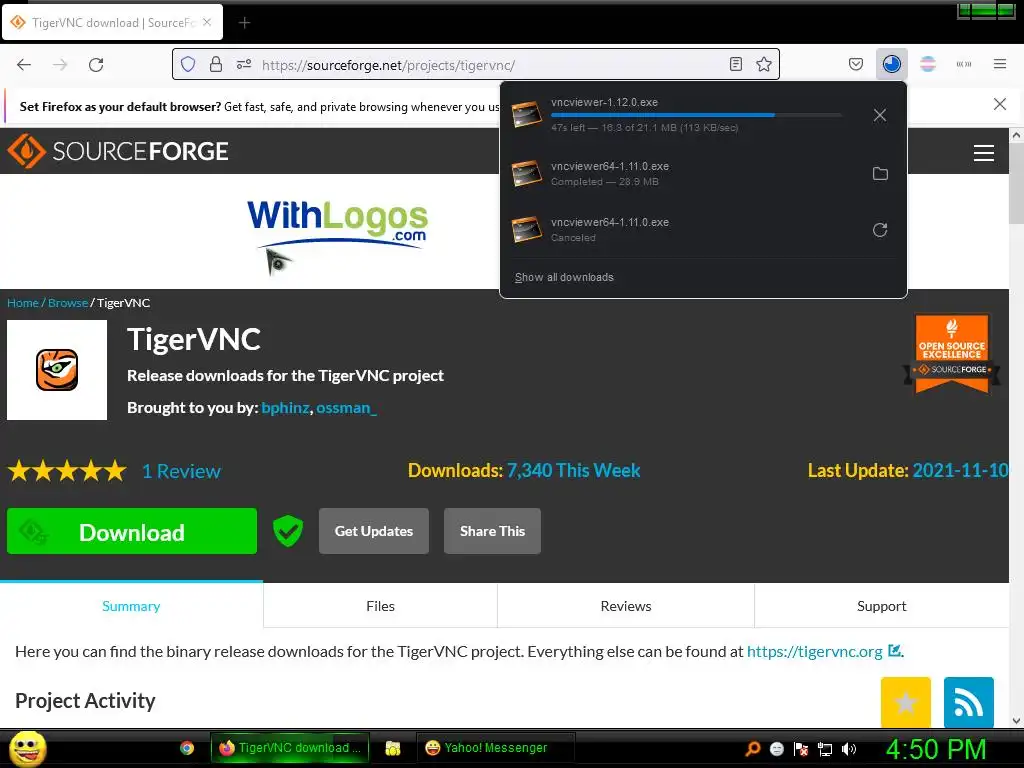Bookmark this page with the star icon
The width and height of the screenshot is (1024, 768).
point(763,64)
